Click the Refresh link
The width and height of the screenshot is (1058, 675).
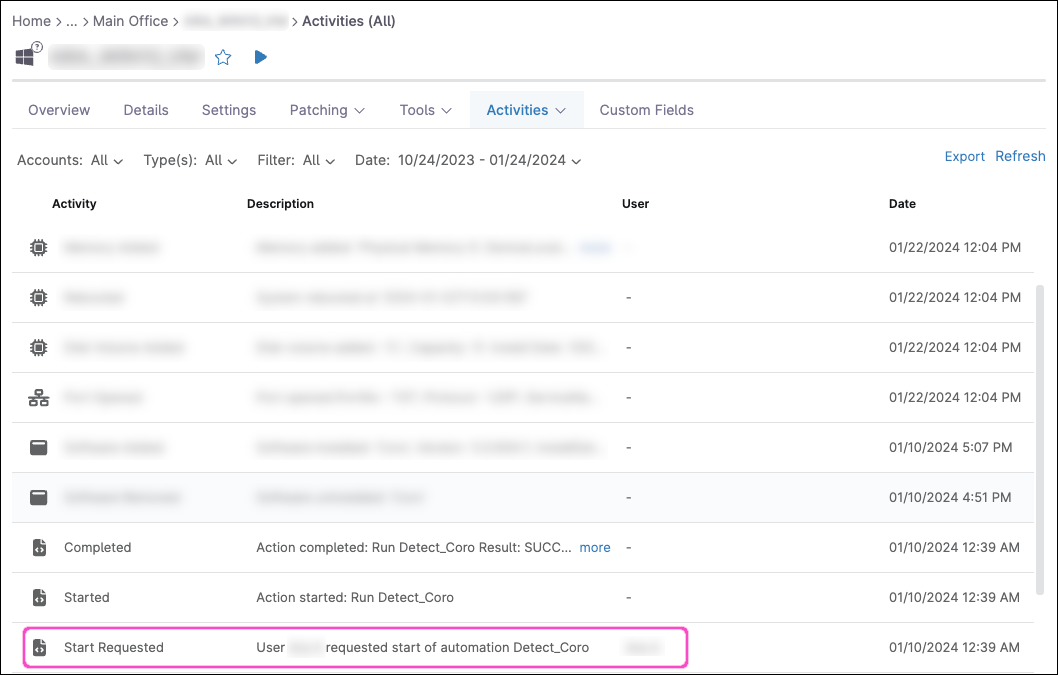[1020, 156]
